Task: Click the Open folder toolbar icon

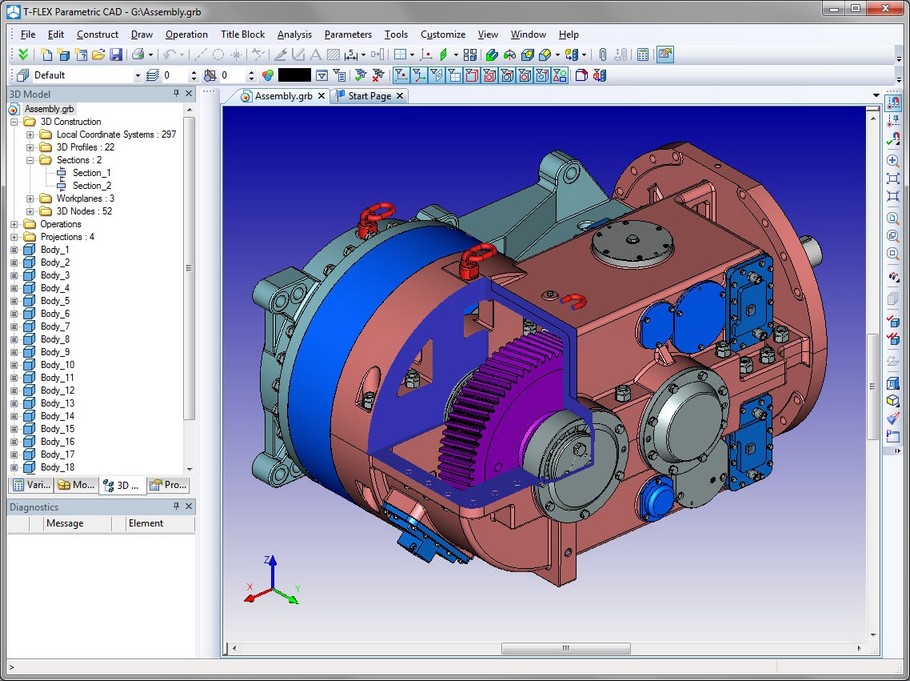Action: [98, 54]
